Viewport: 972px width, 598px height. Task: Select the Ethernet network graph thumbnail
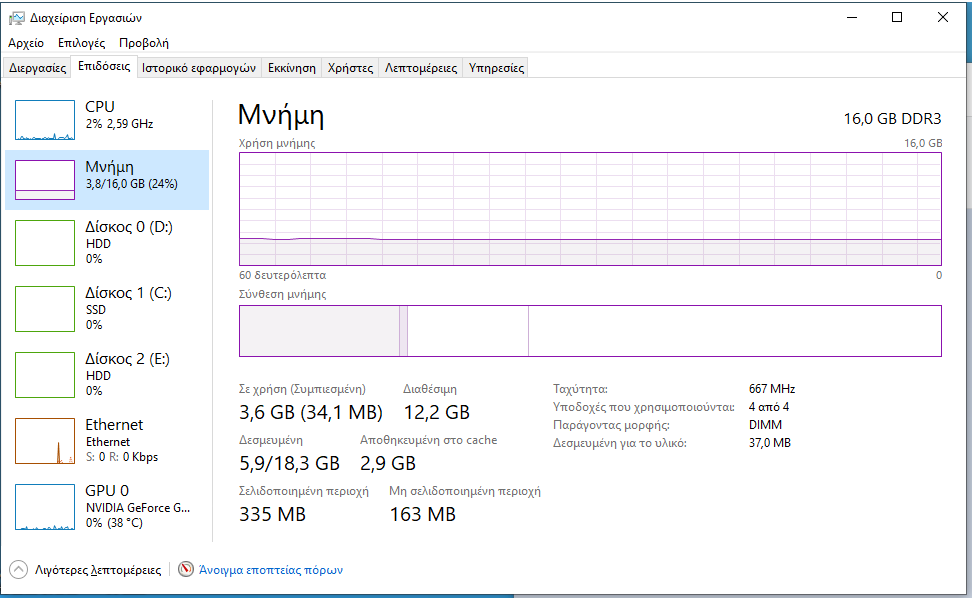(x=45, y=441)
